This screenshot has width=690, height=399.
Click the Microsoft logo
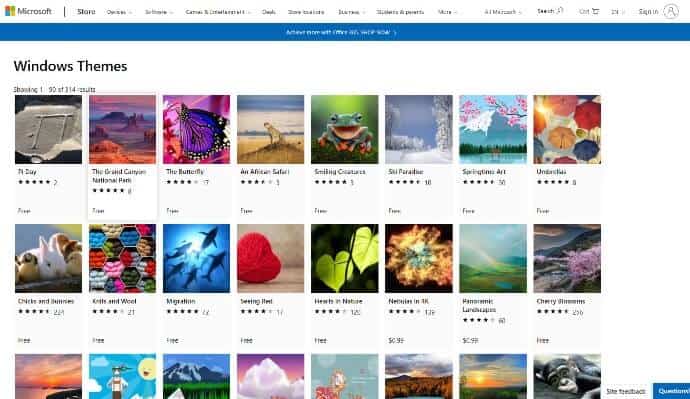click(x=28, y=11)
